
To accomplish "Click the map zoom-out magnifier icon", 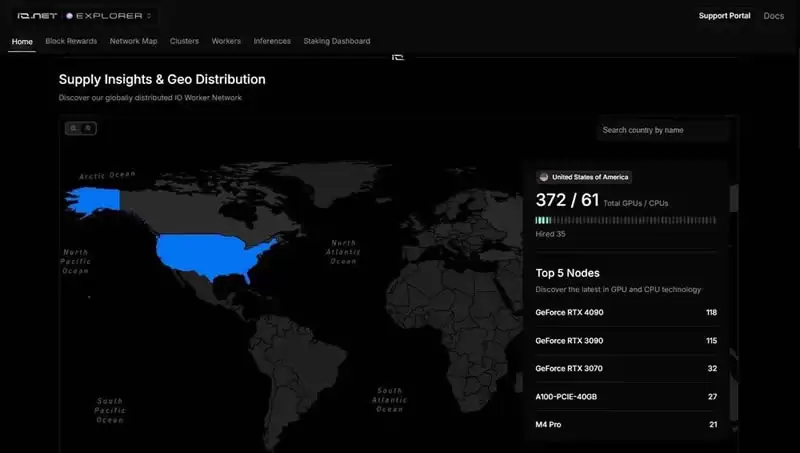I will (88, 128).
